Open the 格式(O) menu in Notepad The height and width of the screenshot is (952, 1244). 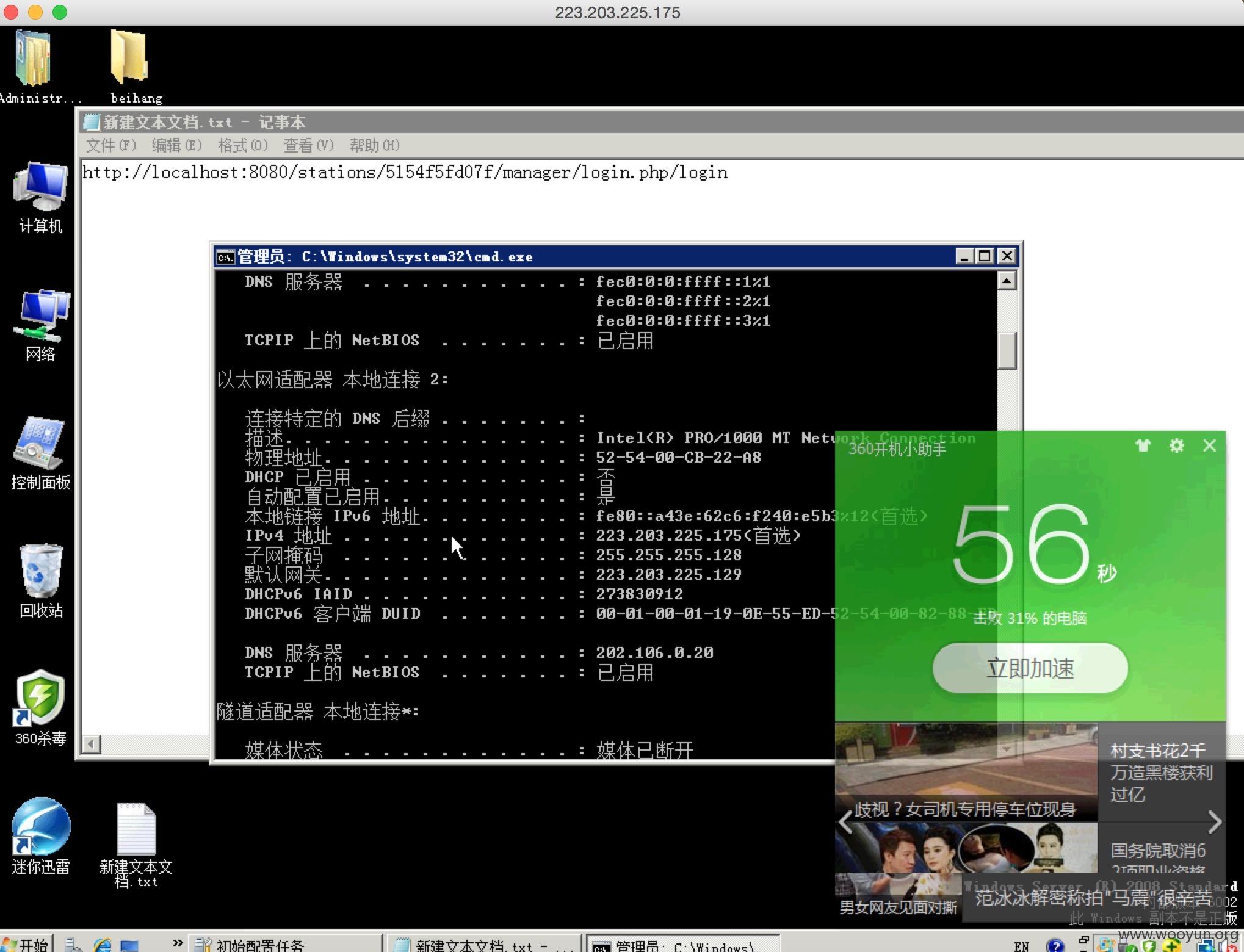[x=243, y=145]
